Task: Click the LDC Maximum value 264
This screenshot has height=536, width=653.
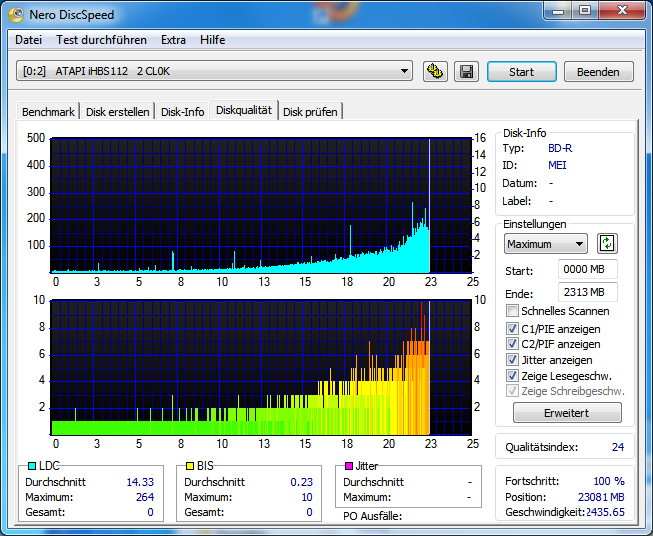Action: pyautogui.click(x=145, y=497)
